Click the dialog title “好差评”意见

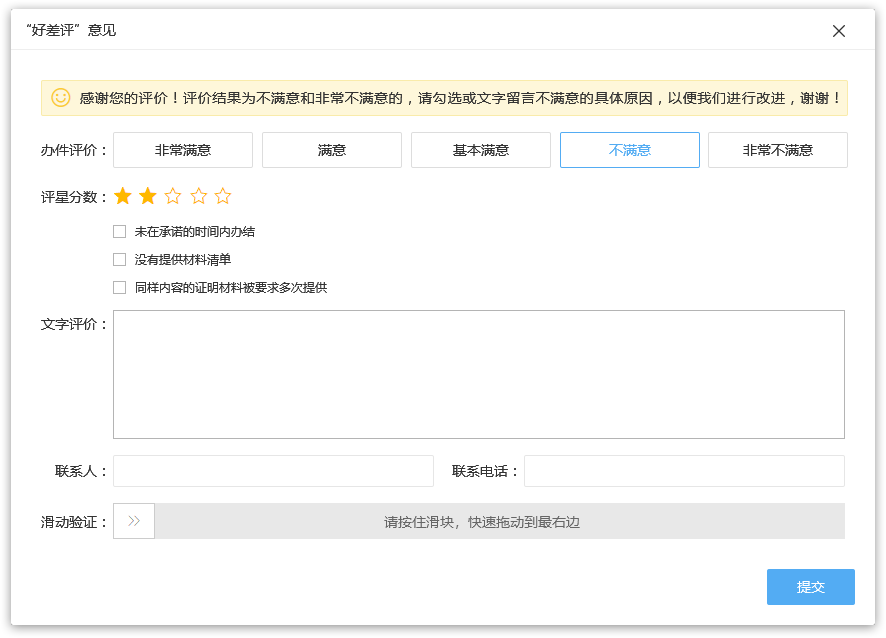tap(71, 30)
